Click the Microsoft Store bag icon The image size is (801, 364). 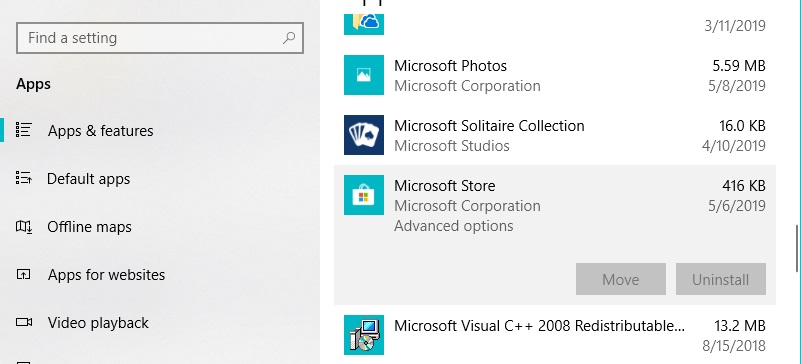pyautogui.click(x=364, y=195)
